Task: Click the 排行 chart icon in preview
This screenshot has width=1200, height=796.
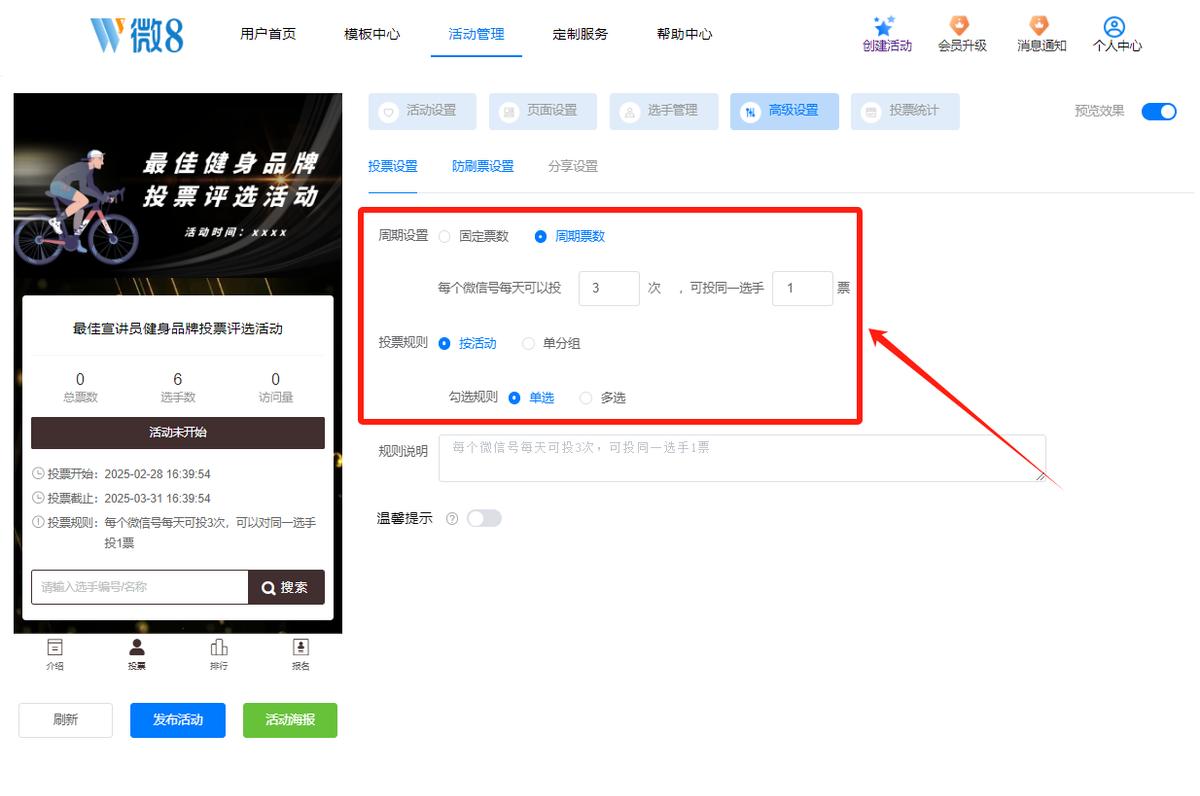Action: (219, 647)
